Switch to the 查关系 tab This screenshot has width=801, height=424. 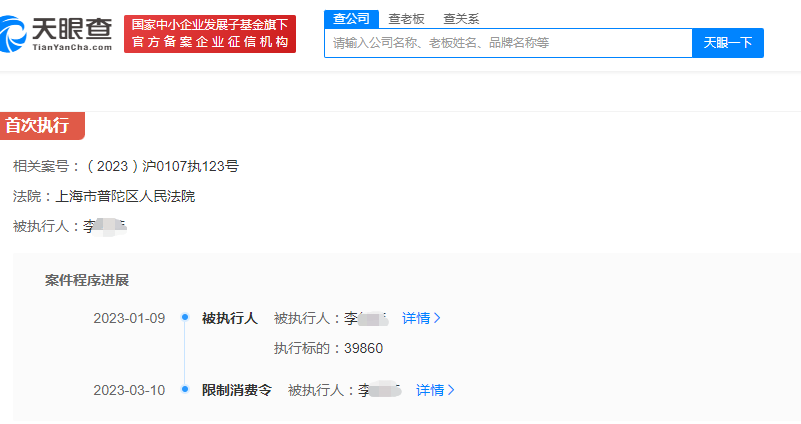coord(461,19)
